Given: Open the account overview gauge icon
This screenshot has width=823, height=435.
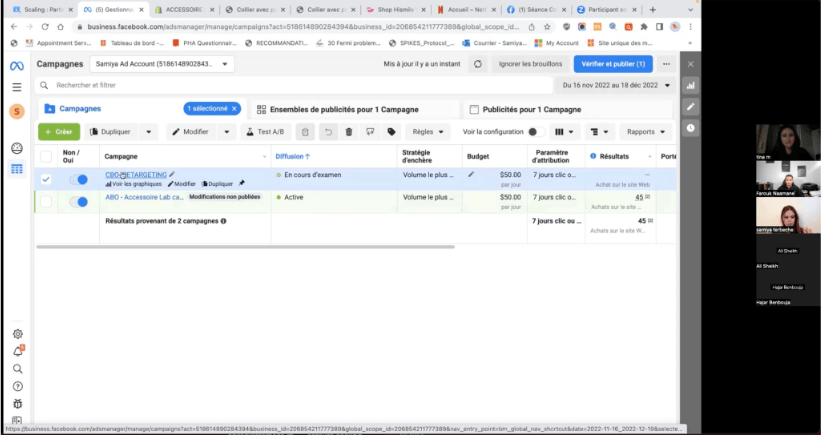Looking at the screenshot, I should pyautogui.click(x=17, y=148).
